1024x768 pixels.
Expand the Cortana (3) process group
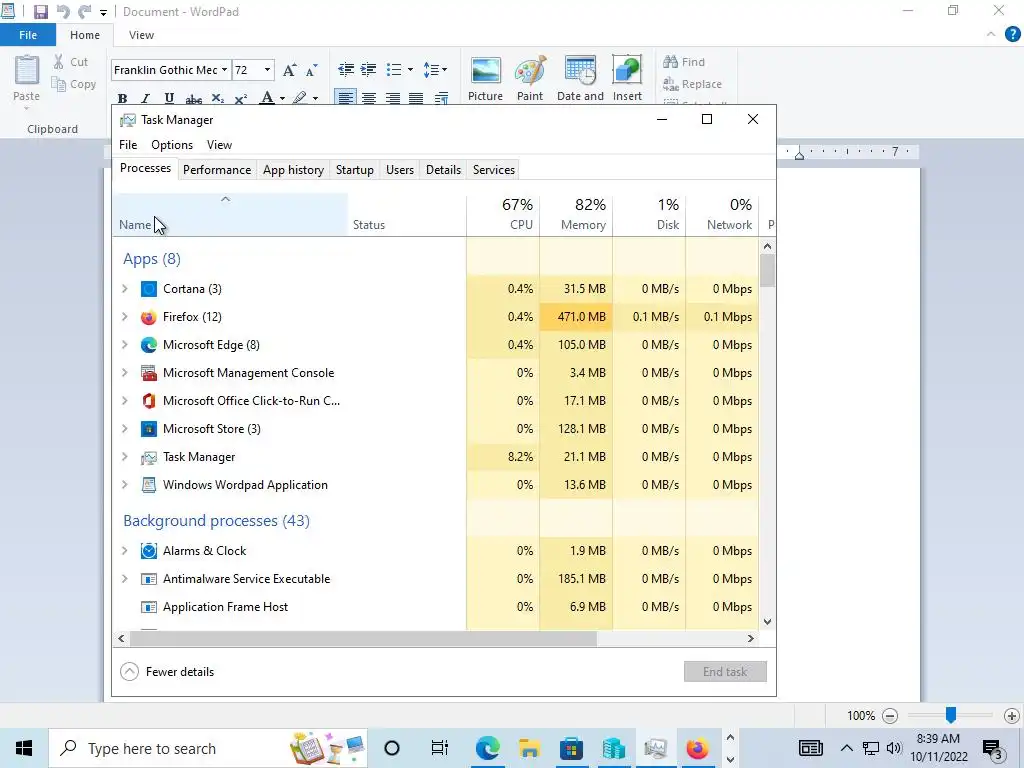pyautogui.click(x=125, y=289)
